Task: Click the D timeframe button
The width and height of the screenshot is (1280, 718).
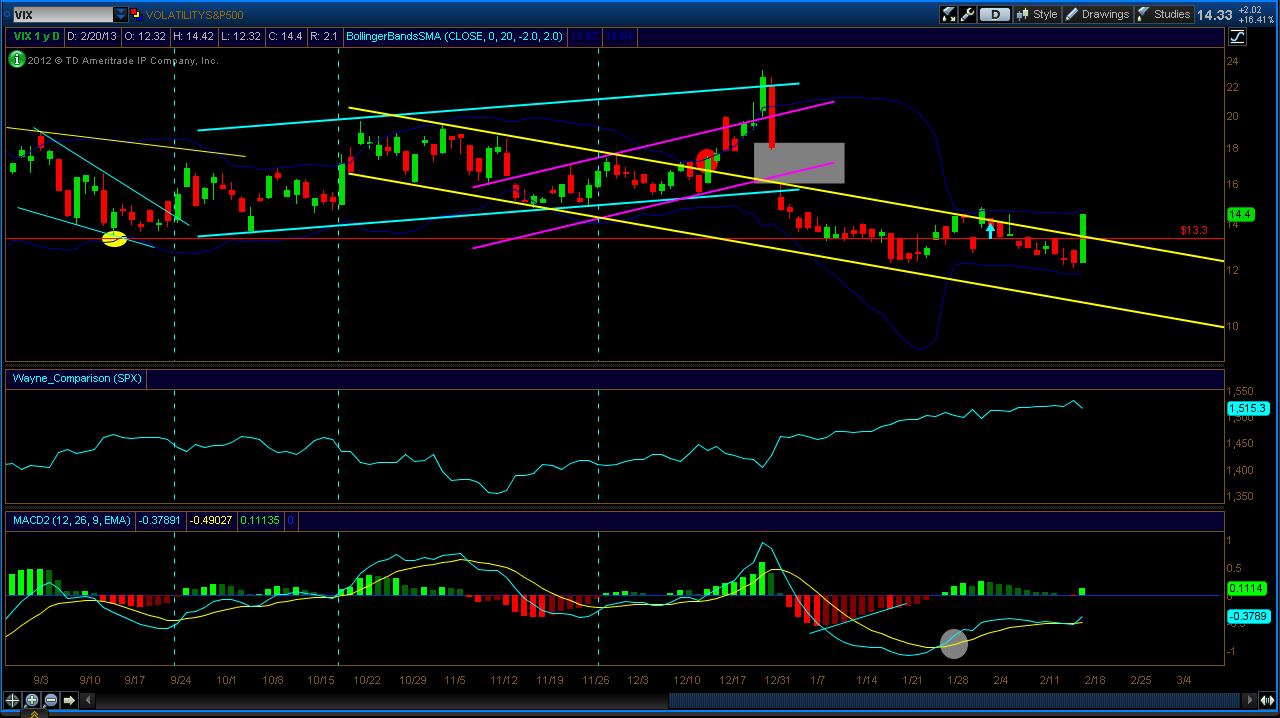Action: point(994,14)
